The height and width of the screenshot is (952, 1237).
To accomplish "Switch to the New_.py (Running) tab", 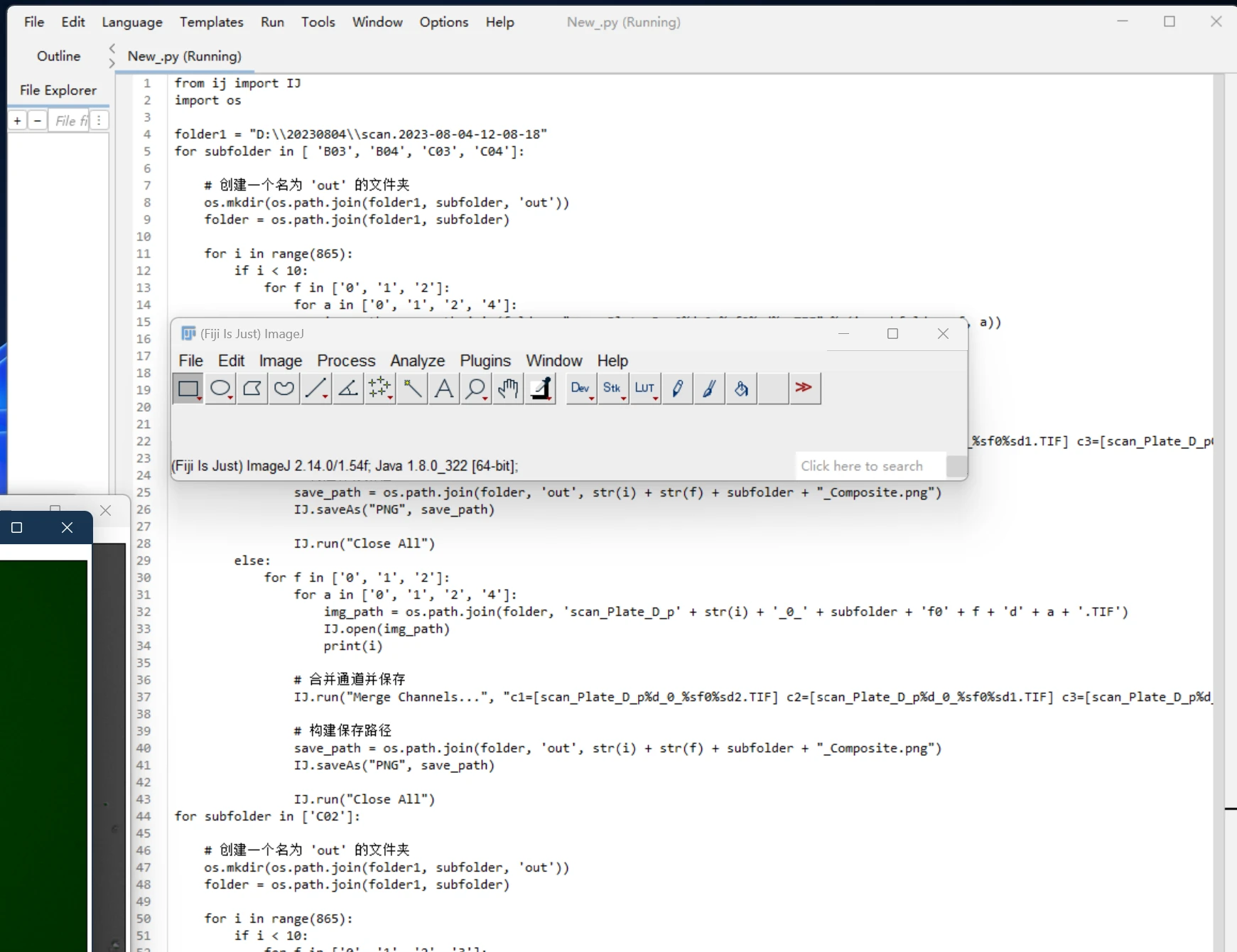I will [185, 56].
